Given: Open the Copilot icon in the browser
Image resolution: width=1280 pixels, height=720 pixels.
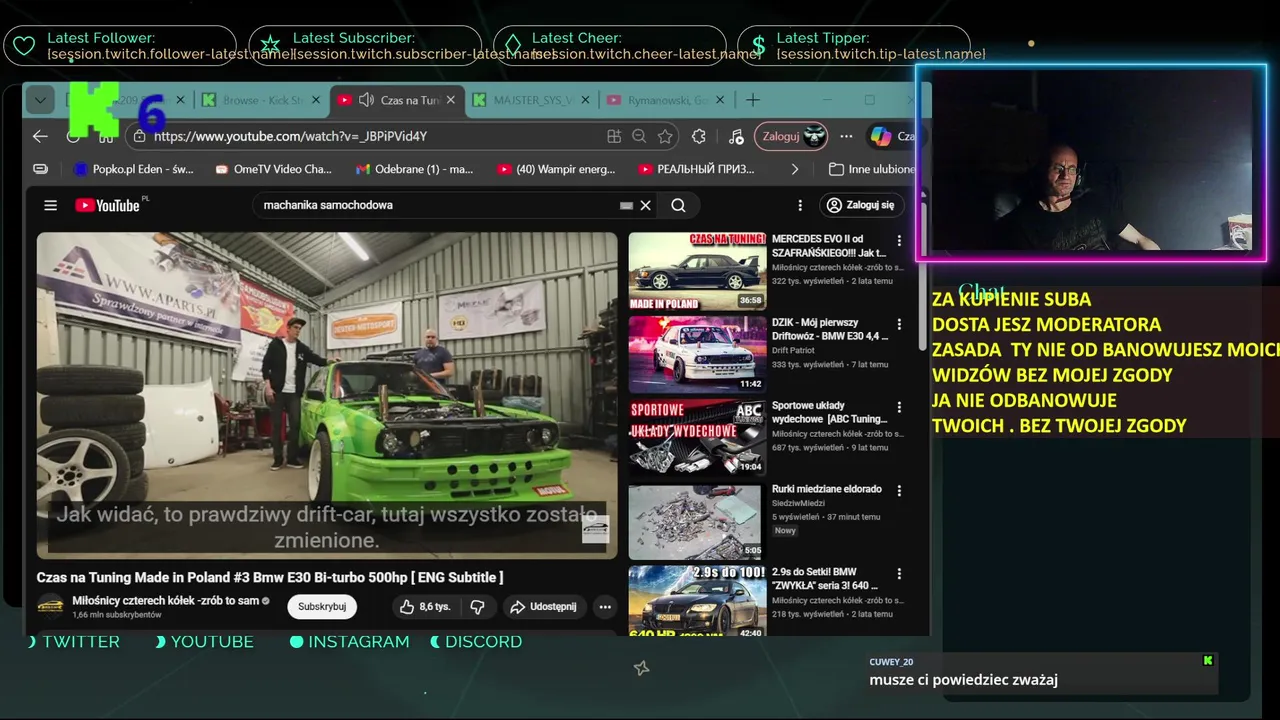Looking at the screenshot, I should (x=880, y=136).
